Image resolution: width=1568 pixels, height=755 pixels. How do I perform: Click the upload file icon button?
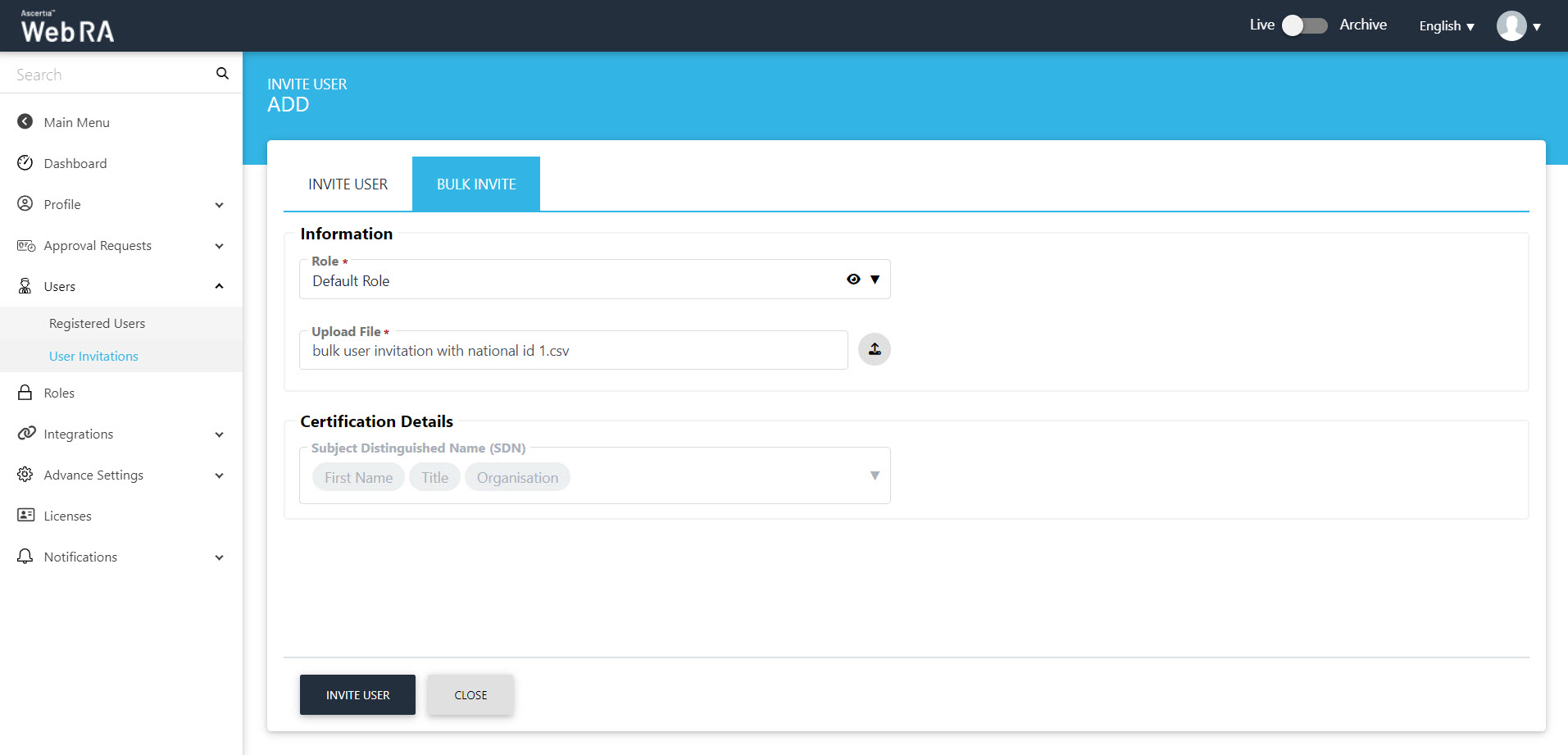point(874,349)
